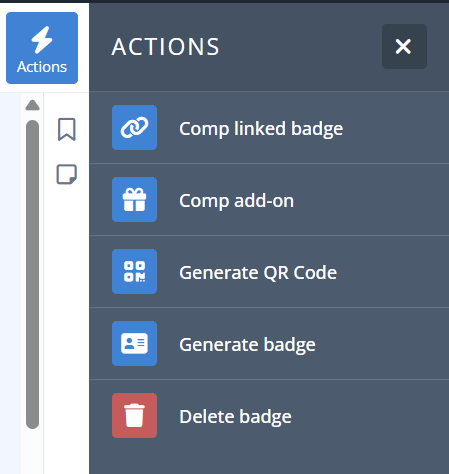
Task: Click the ID card Generate badge icon
Action: (134, 344)
